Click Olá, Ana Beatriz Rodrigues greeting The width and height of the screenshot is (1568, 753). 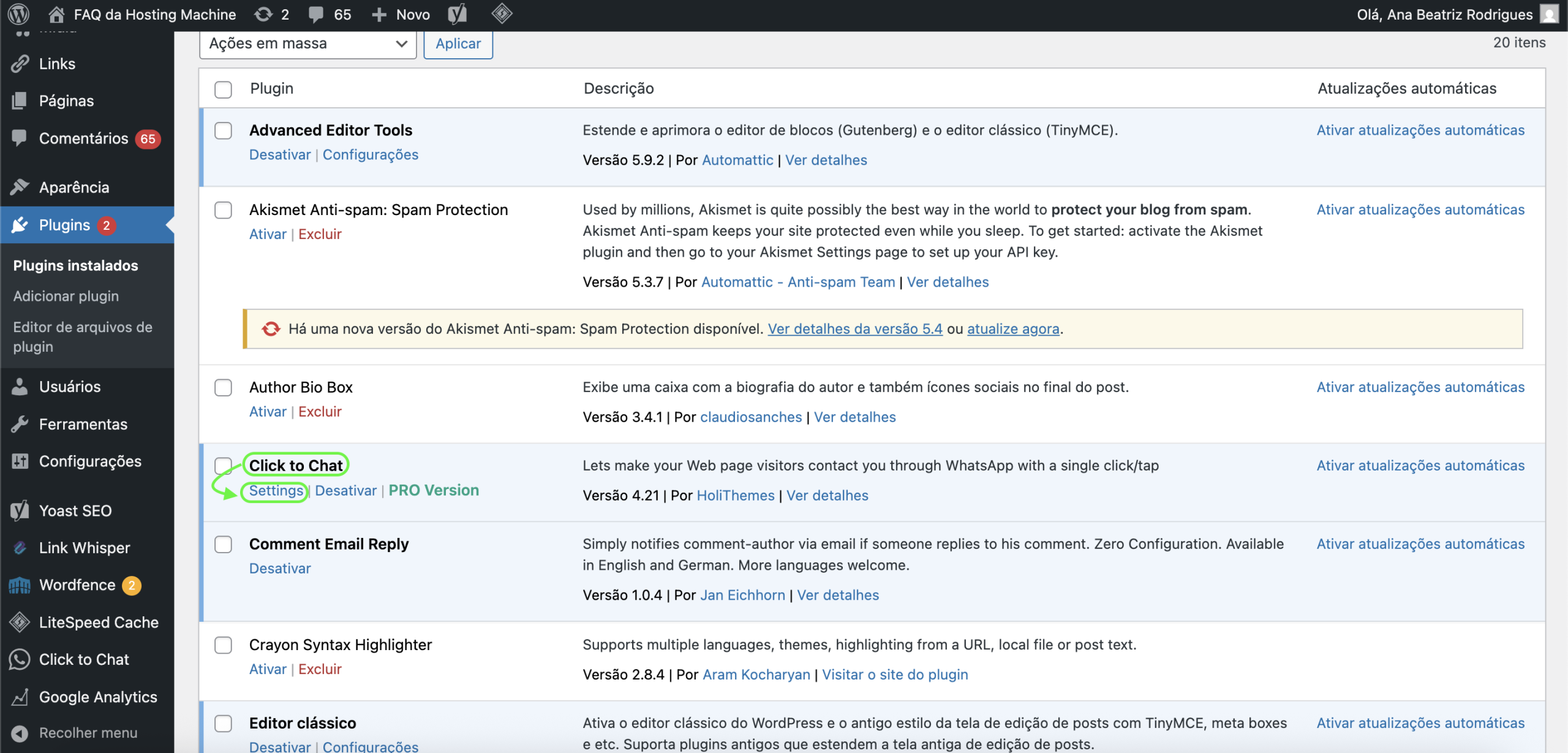coord(1444,15)
